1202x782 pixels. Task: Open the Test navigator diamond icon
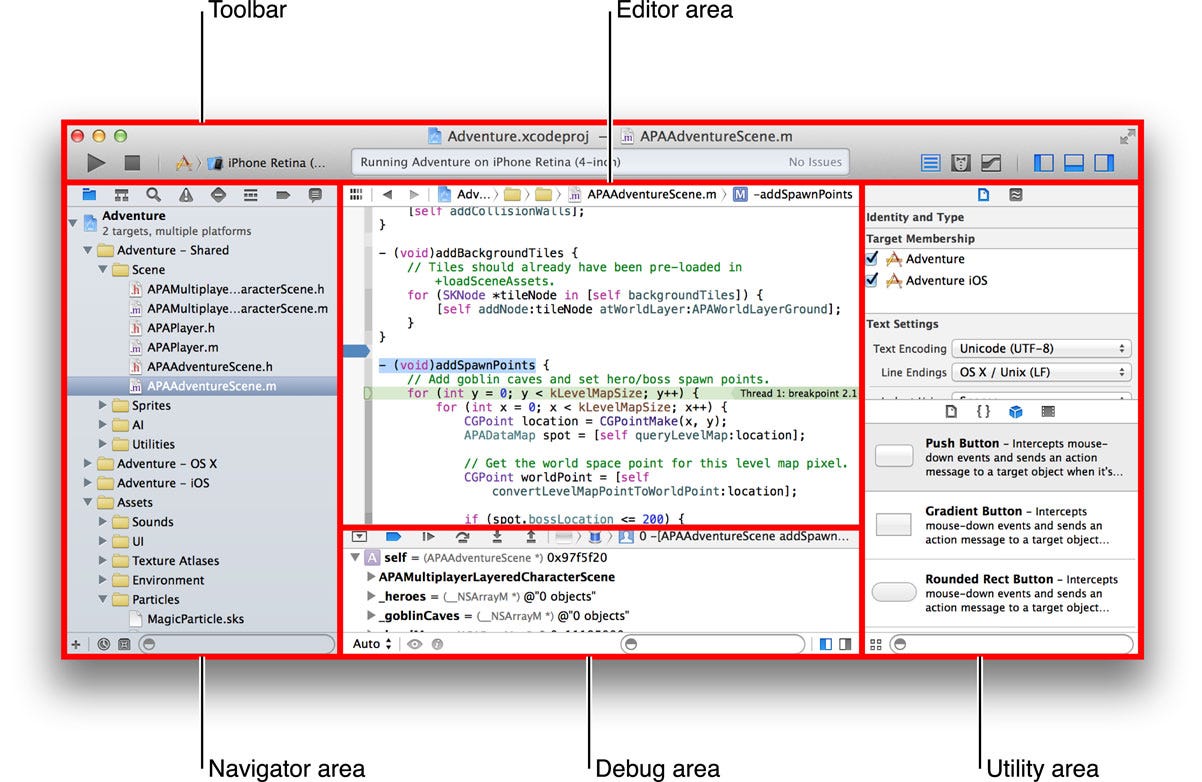click(x=219, y=195)
